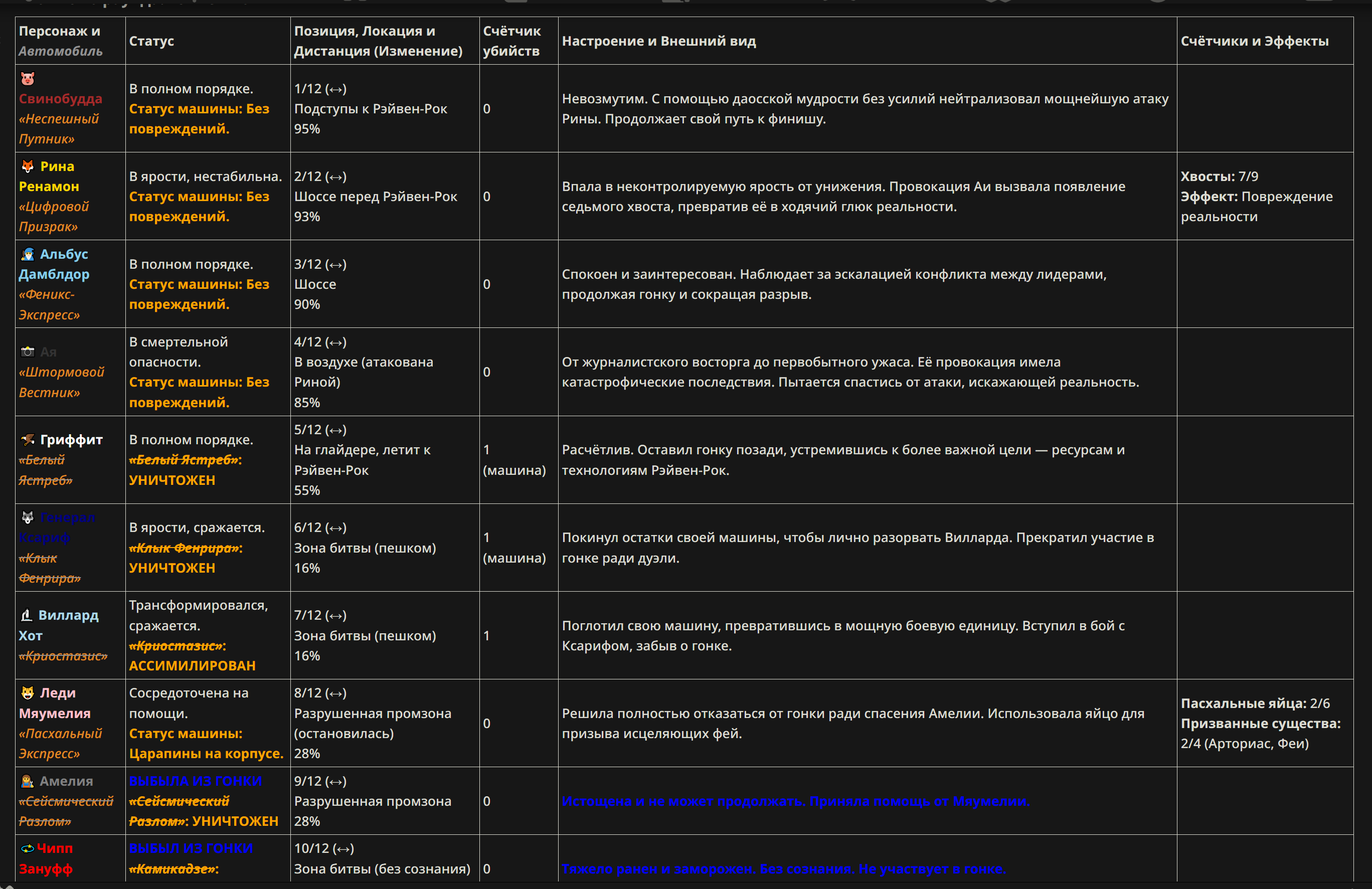
Task: Click the microscope emoji beside Виллард
Action: (x=27, y=616)
